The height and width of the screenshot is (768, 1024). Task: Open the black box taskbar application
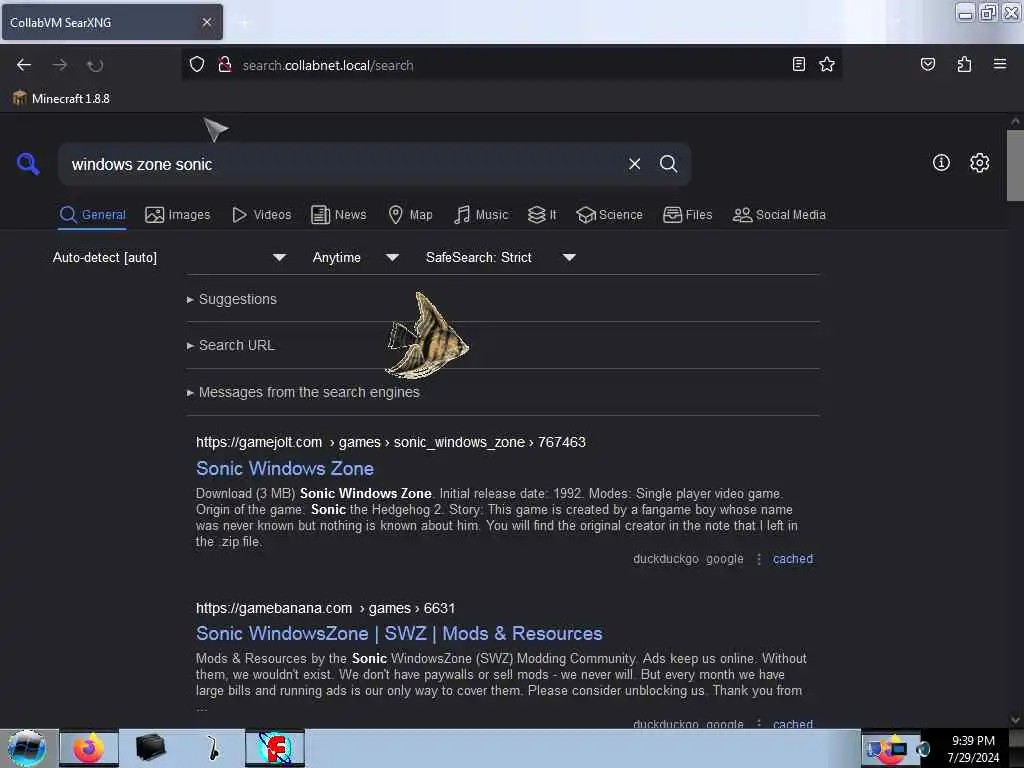(x=150, y=748)
